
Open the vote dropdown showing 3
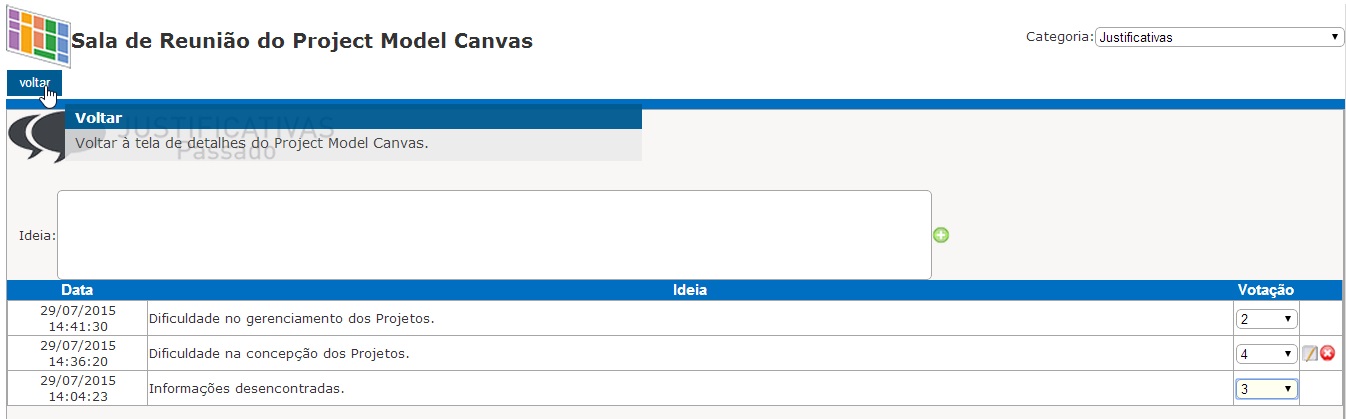pyautogui.click(x=1267, y=389)
